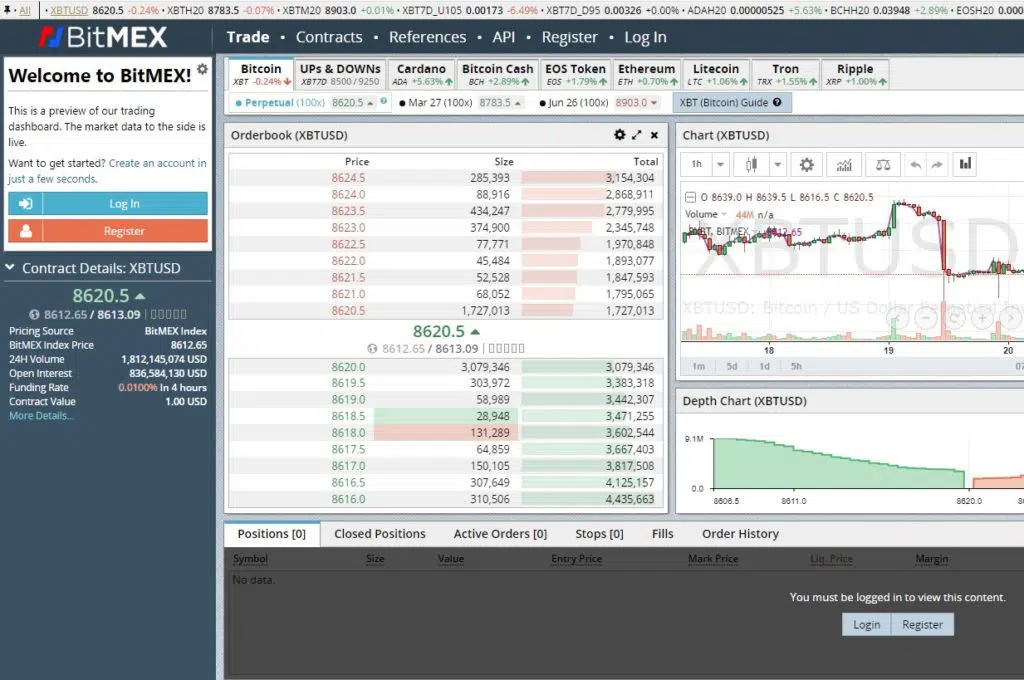This screenshot has height=680, width=1024.
Task: Switch to the Cardano tab
Action: (421, 74)
